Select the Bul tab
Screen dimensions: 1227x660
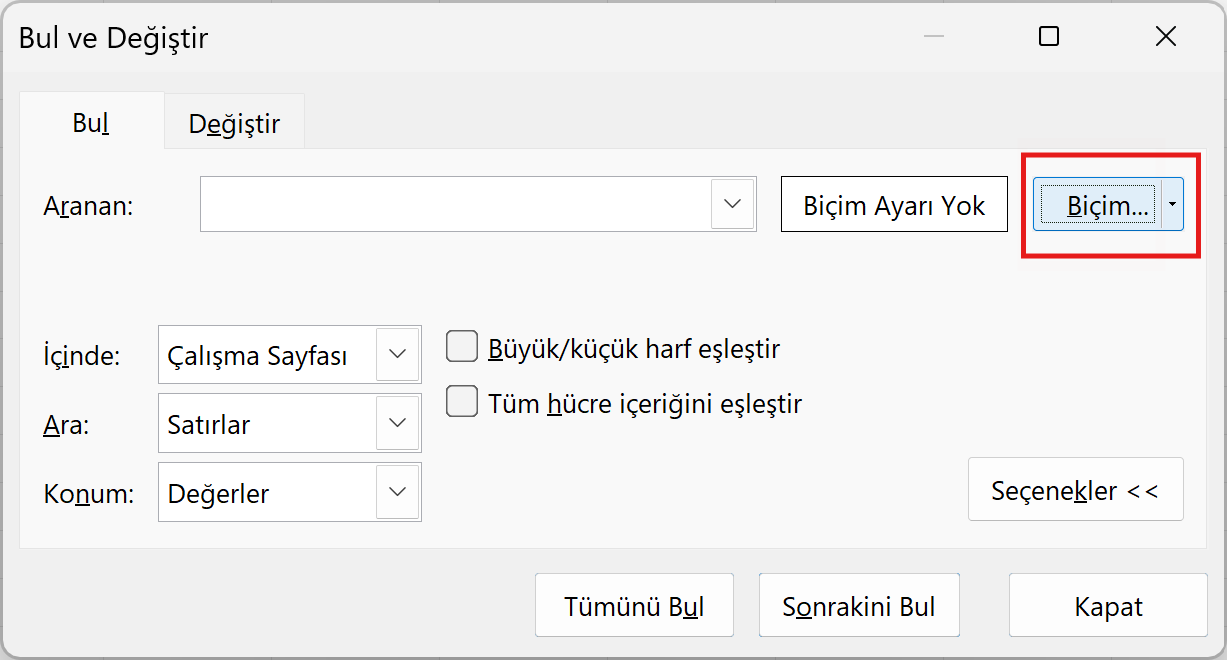pyautogui.click(x=90, y=122)
